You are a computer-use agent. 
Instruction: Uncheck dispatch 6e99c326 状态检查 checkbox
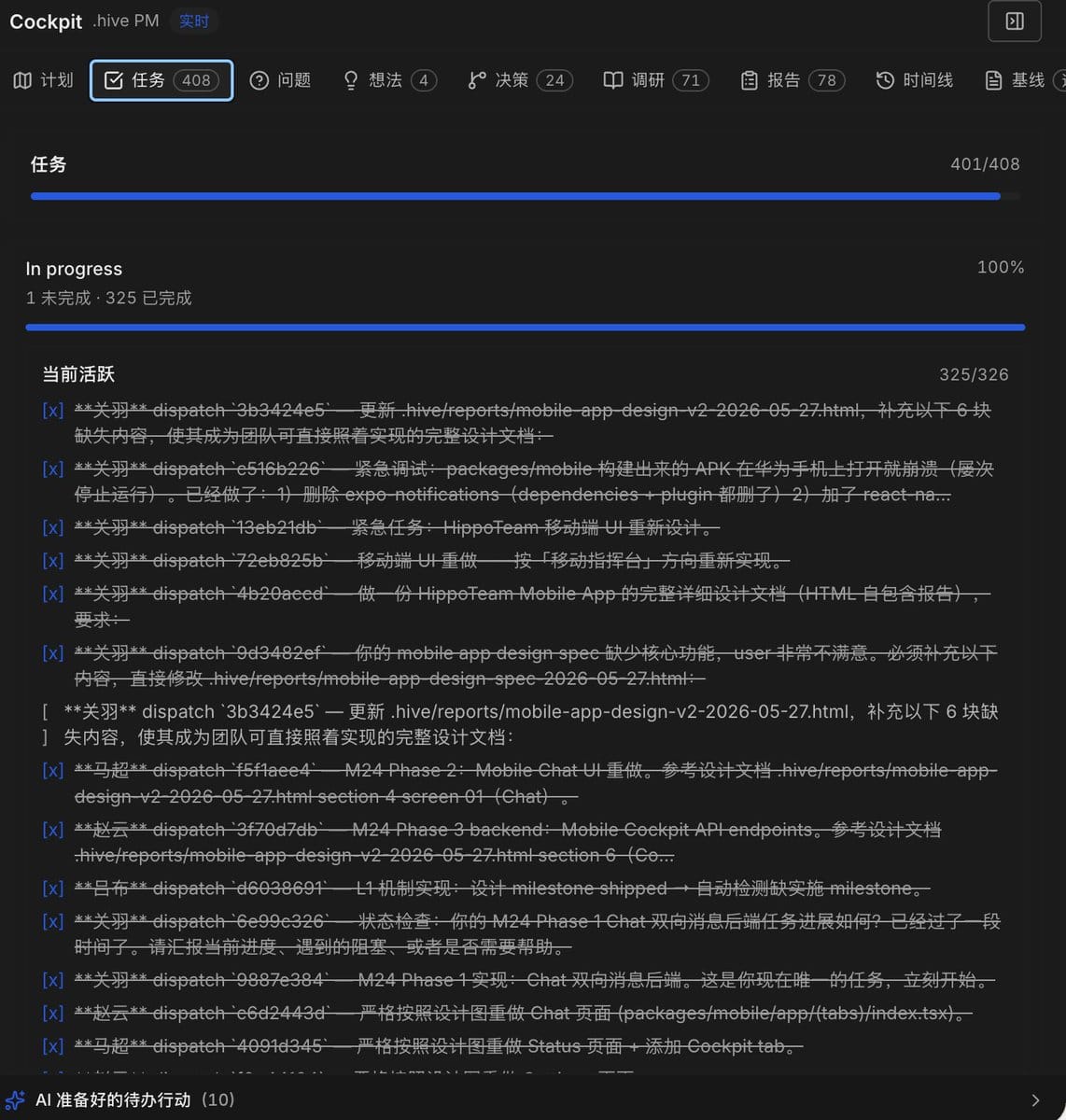(x=53, y=921)
